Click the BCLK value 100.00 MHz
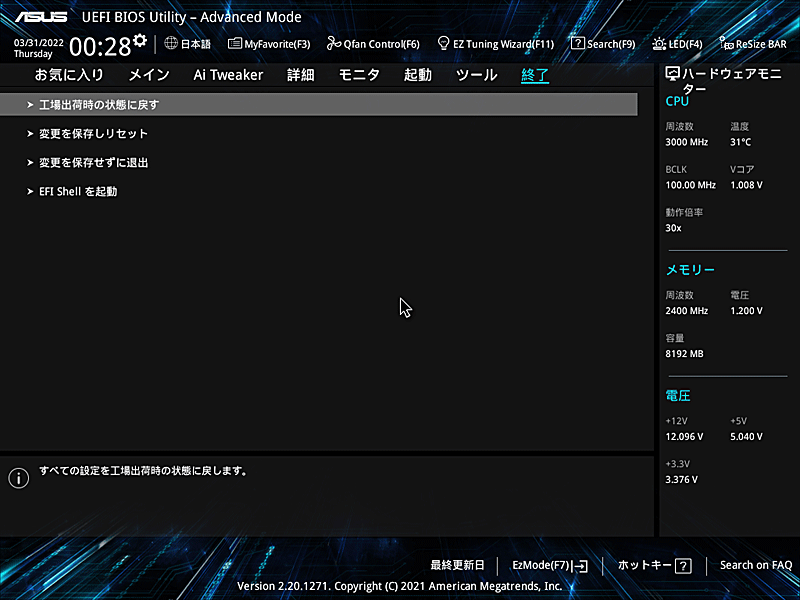 [690, 185]
